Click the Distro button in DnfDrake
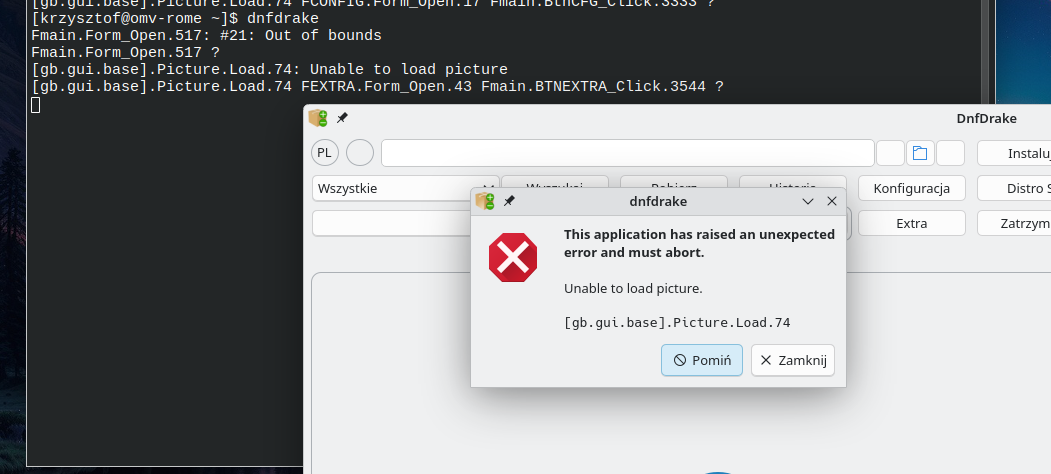The width and height of the screenshot is (1051, 474). tap(1014, 188)
